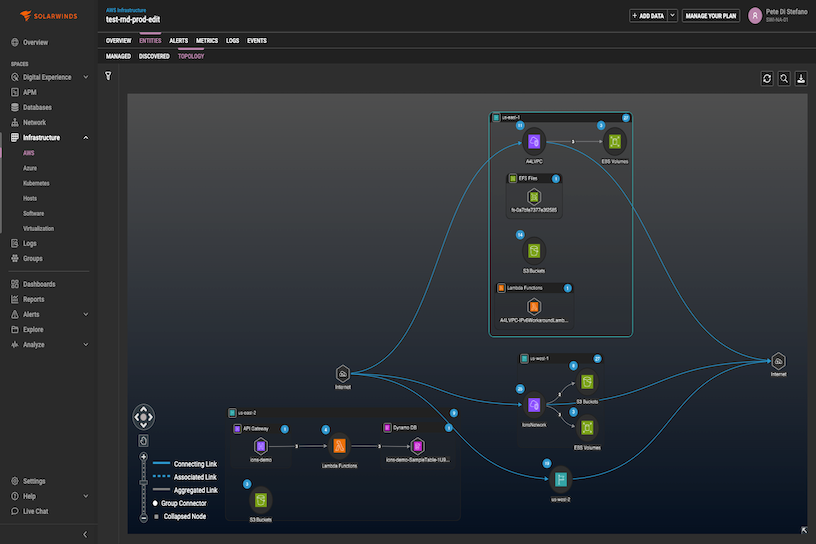This screenshot has width=816, height=544.
Task: Collapse the left sidebar with bottom chevron
Action: (85, 534)
